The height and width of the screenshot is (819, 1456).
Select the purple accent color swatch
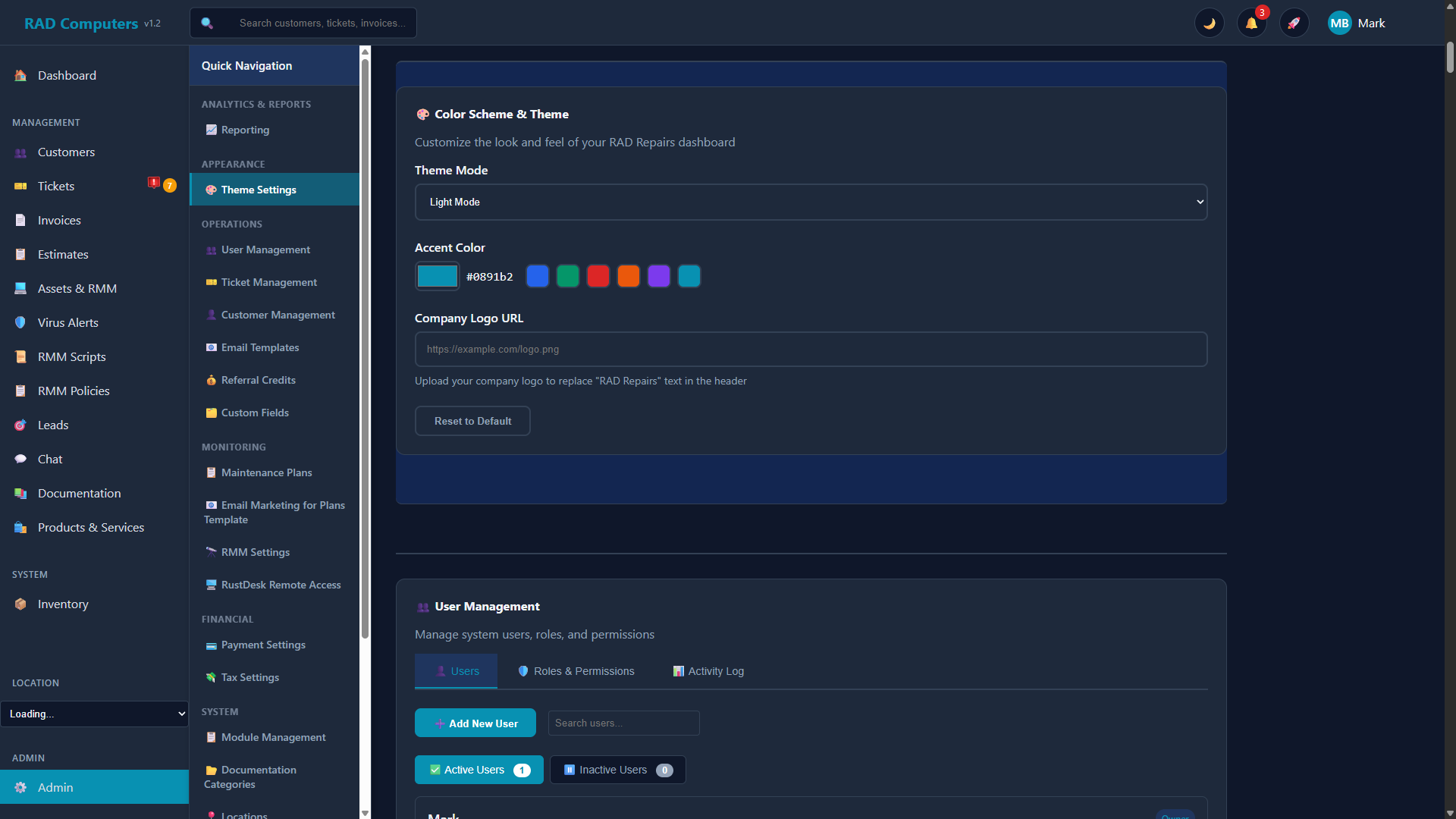tap(659, 276)
